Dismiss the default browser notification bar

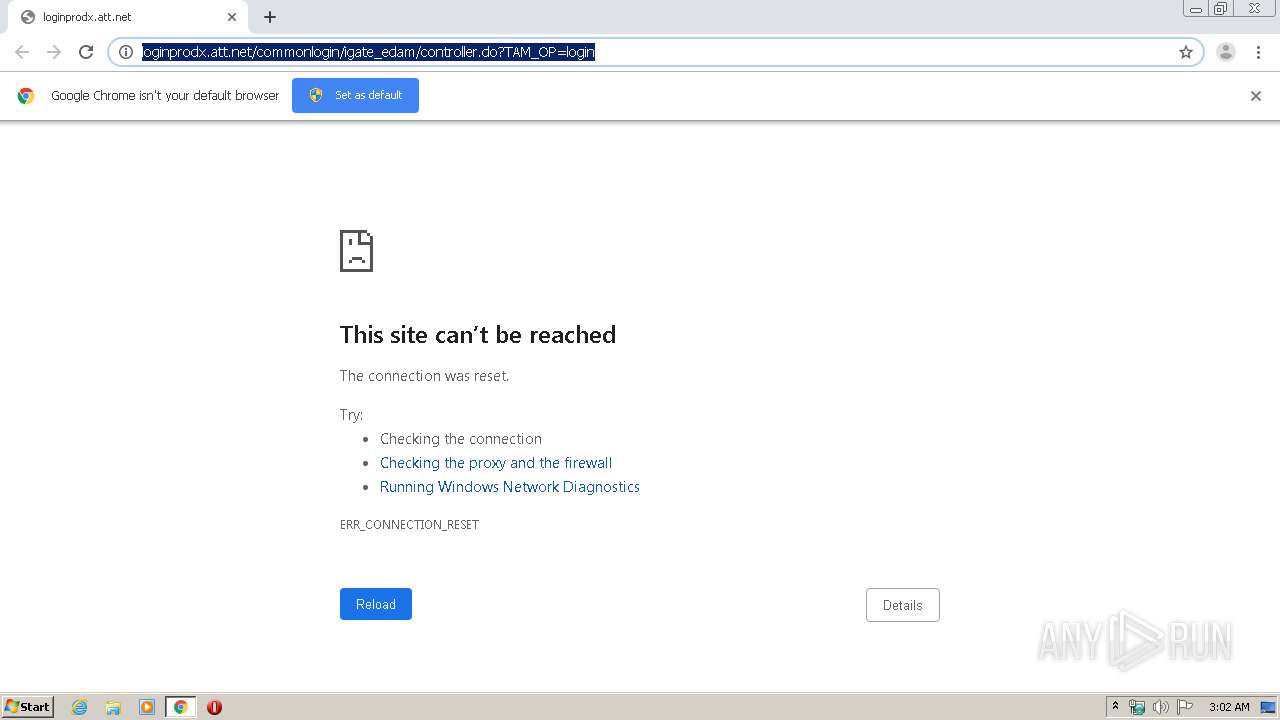coord(1256,96)
